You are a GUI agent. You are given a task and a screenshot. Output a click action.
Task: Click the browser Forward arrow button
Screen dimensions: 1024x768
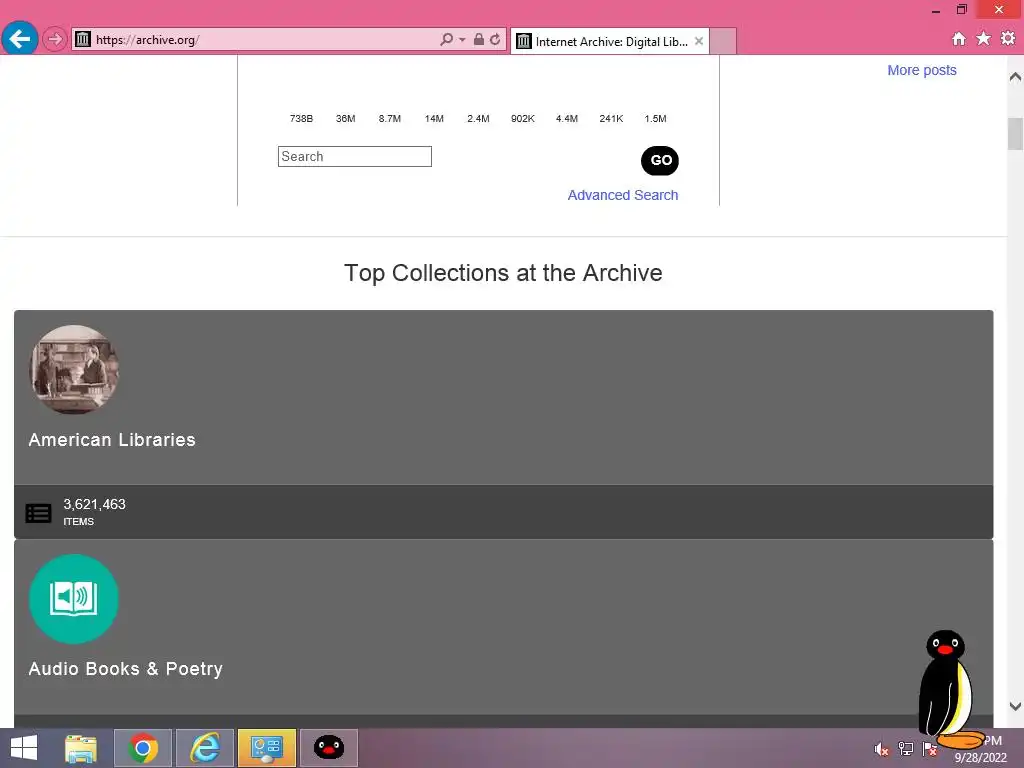coord(55,40)
